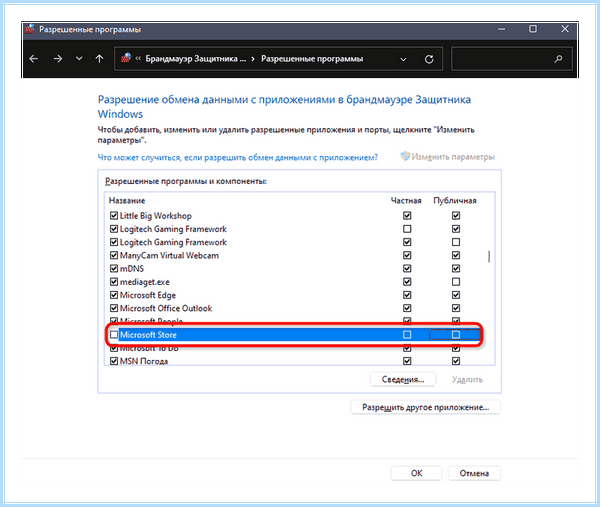The image size is (600, 507).
Task: Go back with the left arrow
Action: coord(34,59)
